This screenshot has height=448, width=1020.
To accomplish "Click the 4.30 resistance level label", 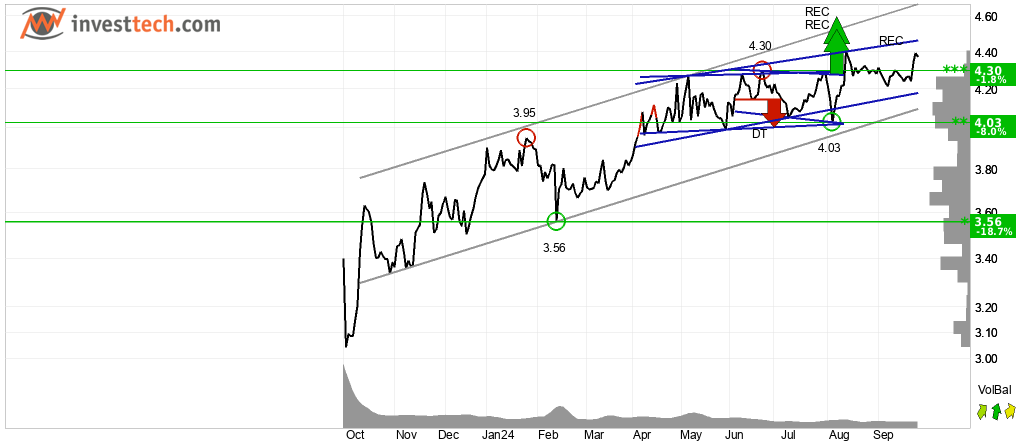I will tap(991, 74).
